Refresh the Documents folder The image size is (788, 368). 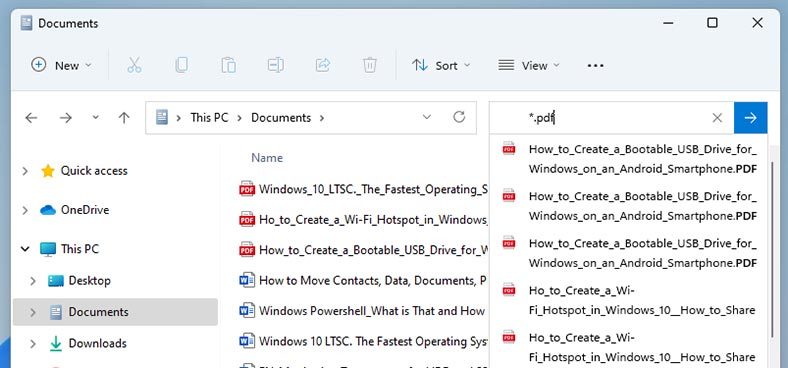(x=459, y=117)
